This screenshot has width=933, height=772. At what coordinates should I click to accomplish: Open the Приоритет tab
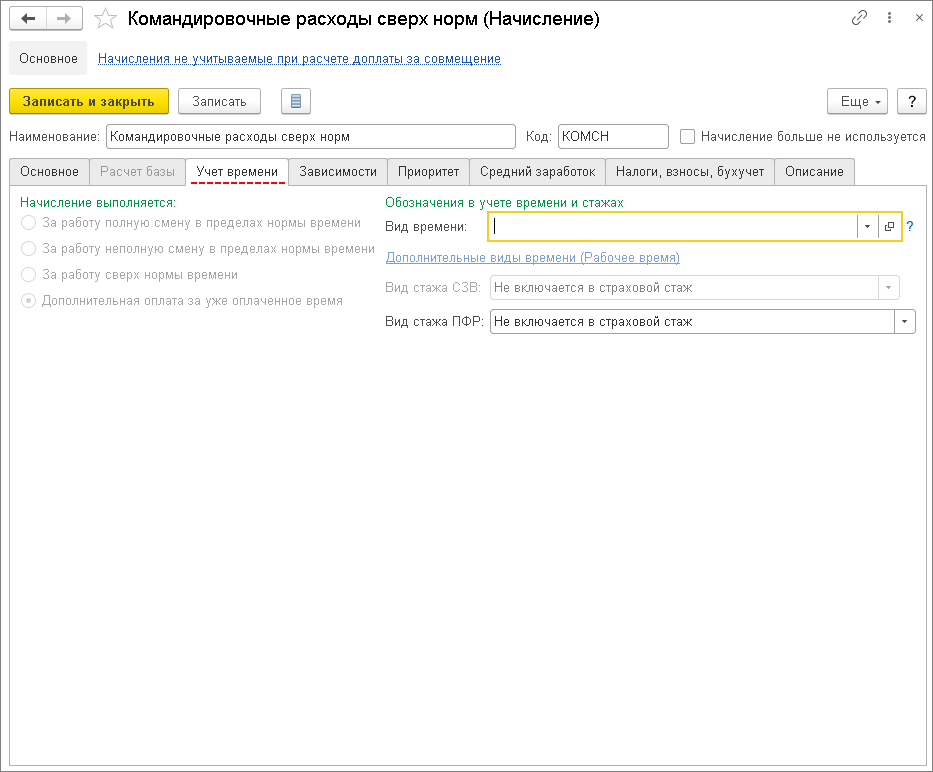(428, 171)
